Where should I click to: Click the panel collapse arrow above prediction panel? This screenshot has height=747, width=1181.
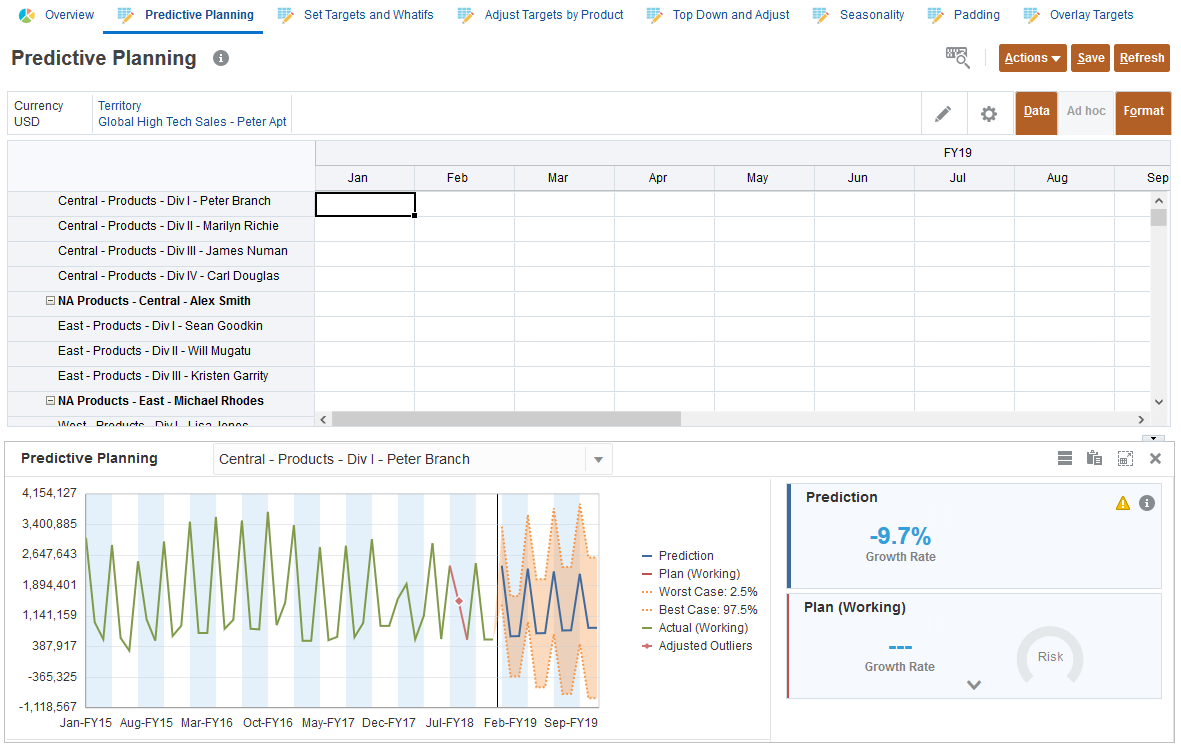pos(1154,438)
